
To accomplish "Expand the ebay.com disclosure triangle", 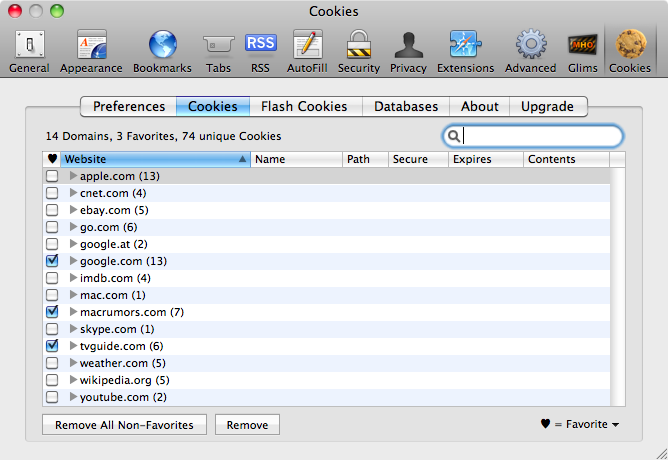I will coord(73,210).
